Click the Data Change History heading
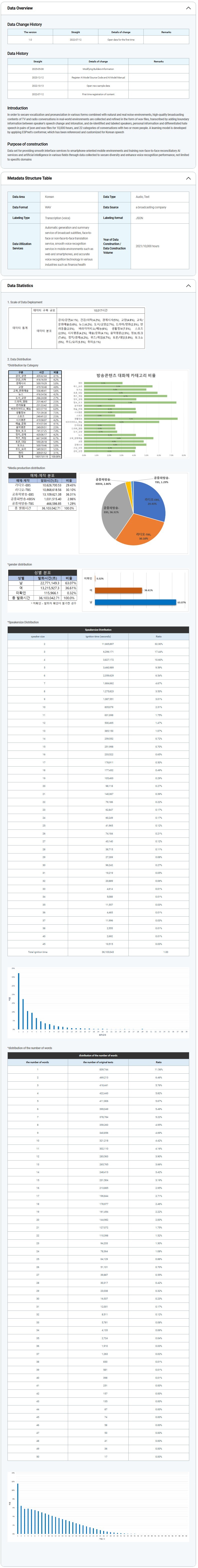 pos(24,24)
